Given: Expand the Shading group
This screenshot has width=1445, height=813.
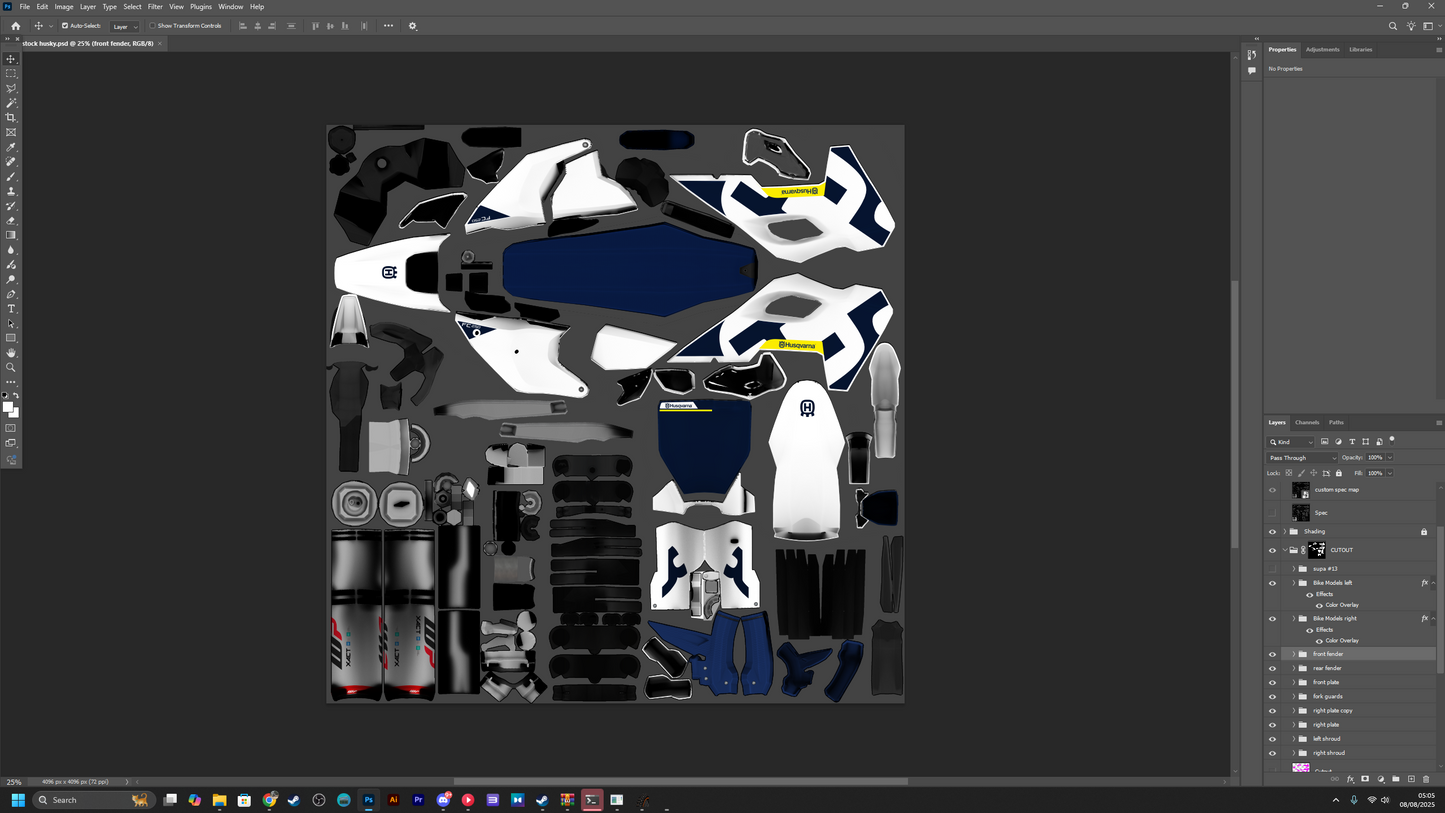Looking at the screenshot, I should pos(1285,531).
